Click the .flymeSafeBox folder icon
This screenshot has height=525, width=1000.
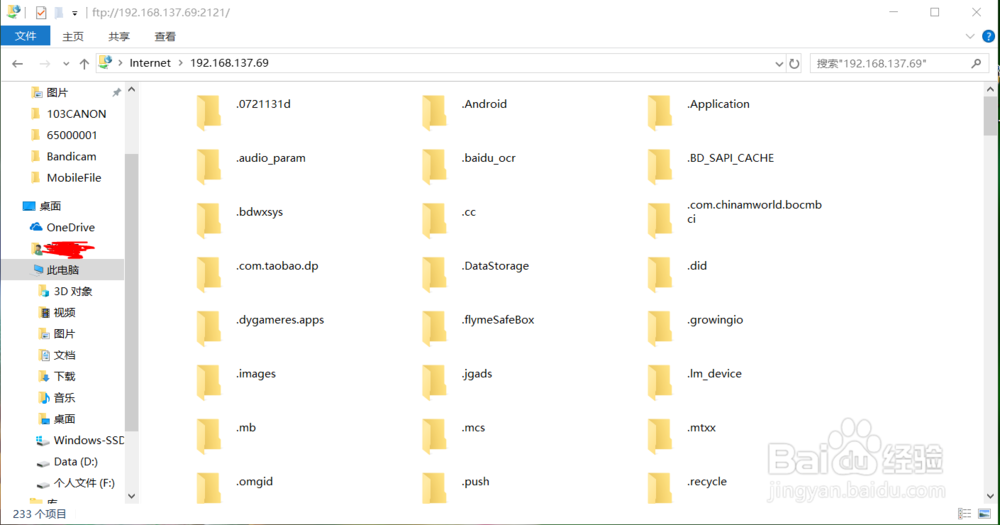click(x=434, y=328)
